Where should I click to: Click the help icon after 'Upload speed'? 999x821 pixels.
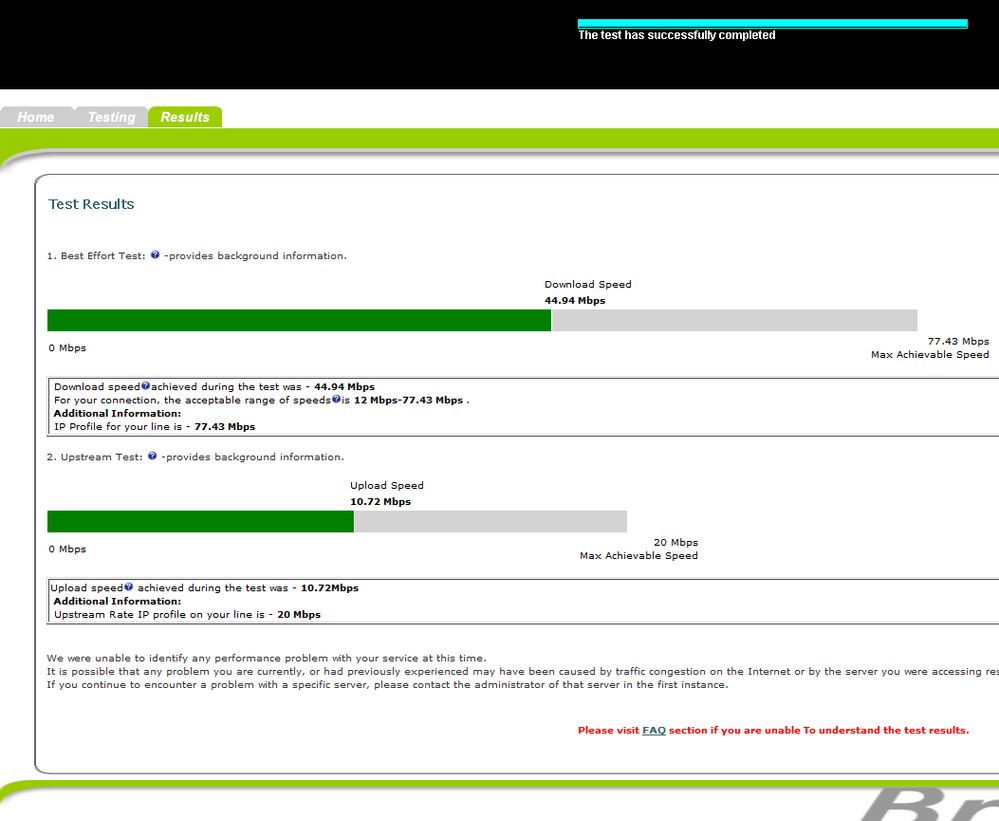coord(128,587)
